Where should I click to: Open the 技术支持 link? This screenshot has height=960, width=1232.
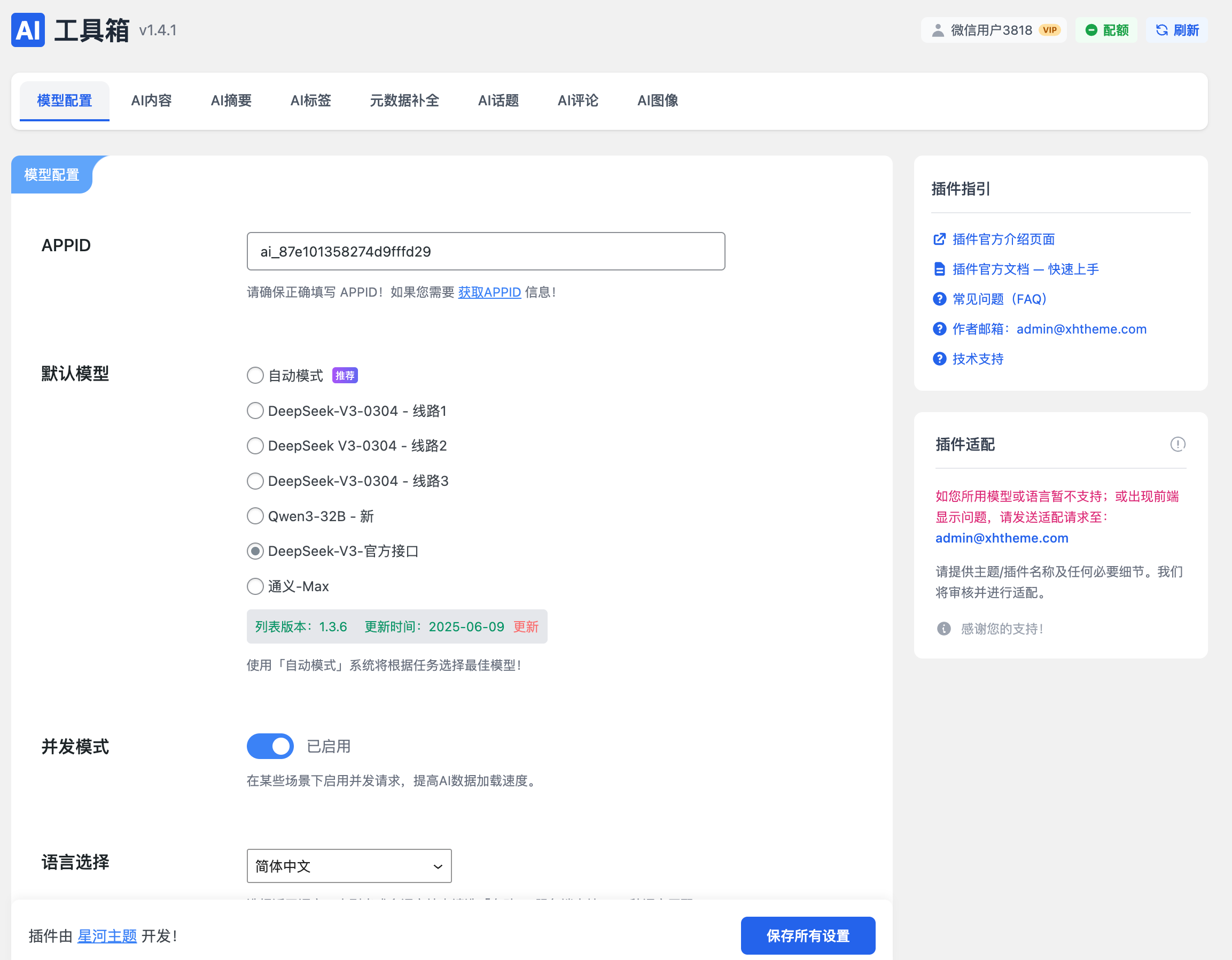point(979,359)
